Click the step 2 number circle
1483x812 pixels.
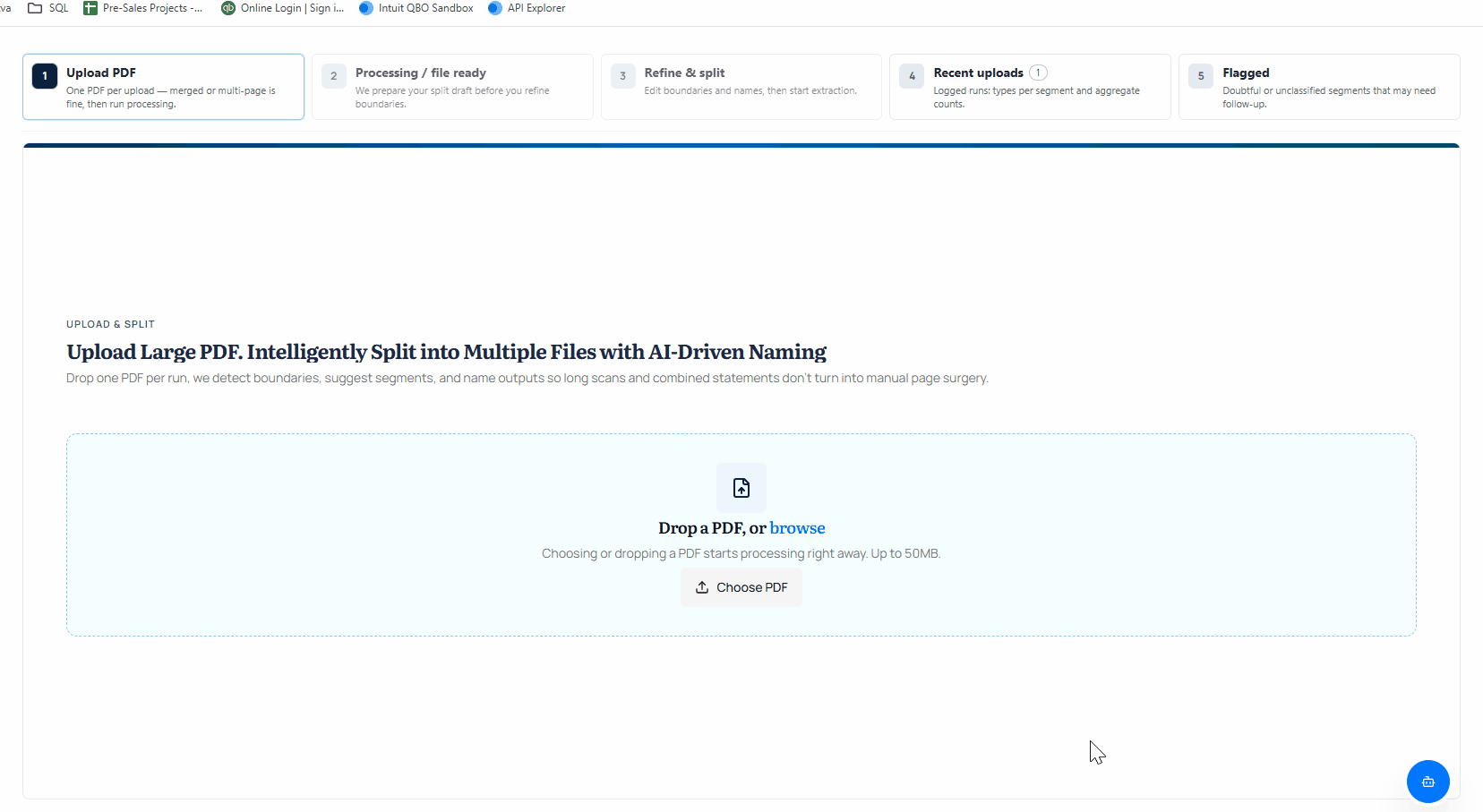(333, 75)
